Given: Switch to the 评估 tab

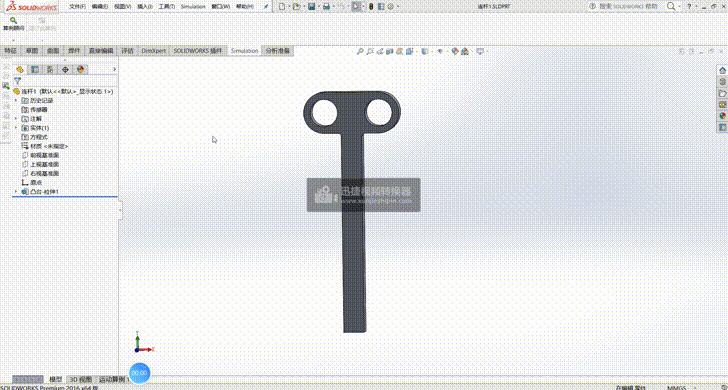Looking at the screenshot, I should (128, 51).
